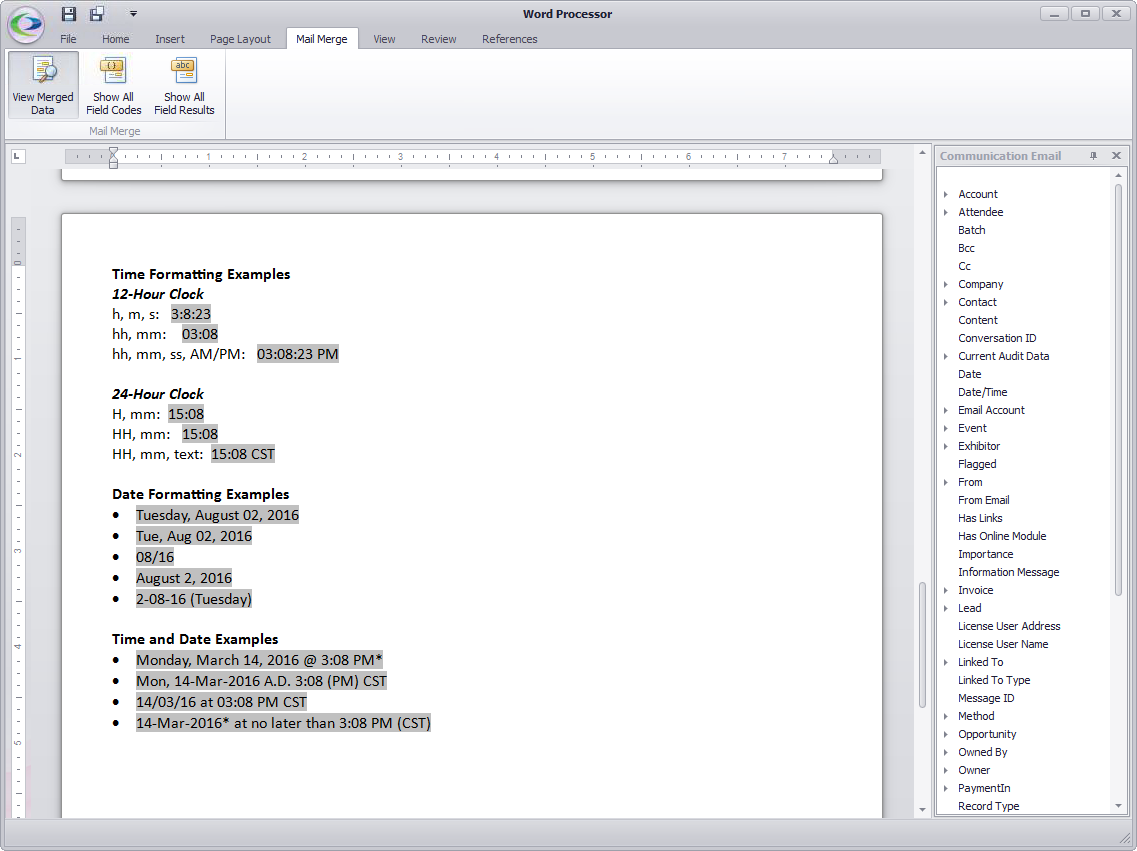
Task: Click the field list scroll down arrow
Action: (x=1118, y=806)
